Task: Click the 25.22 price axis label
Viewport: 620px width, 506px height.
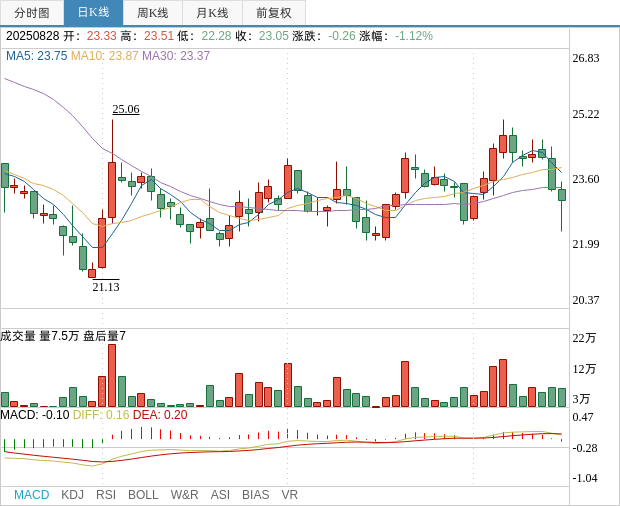Action: point(586,114)
